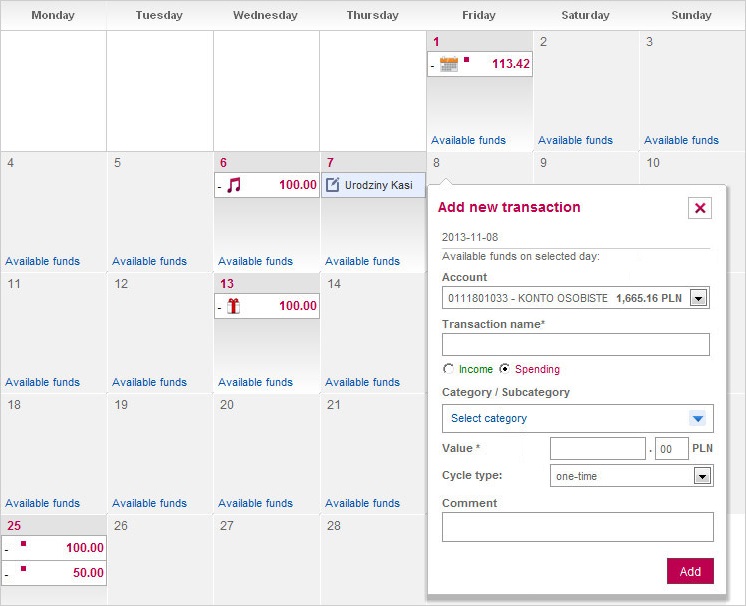Viewport: 746px width, 606px height.
Task: Open Available funds link on Monday 4
Action: pos(42,261)
